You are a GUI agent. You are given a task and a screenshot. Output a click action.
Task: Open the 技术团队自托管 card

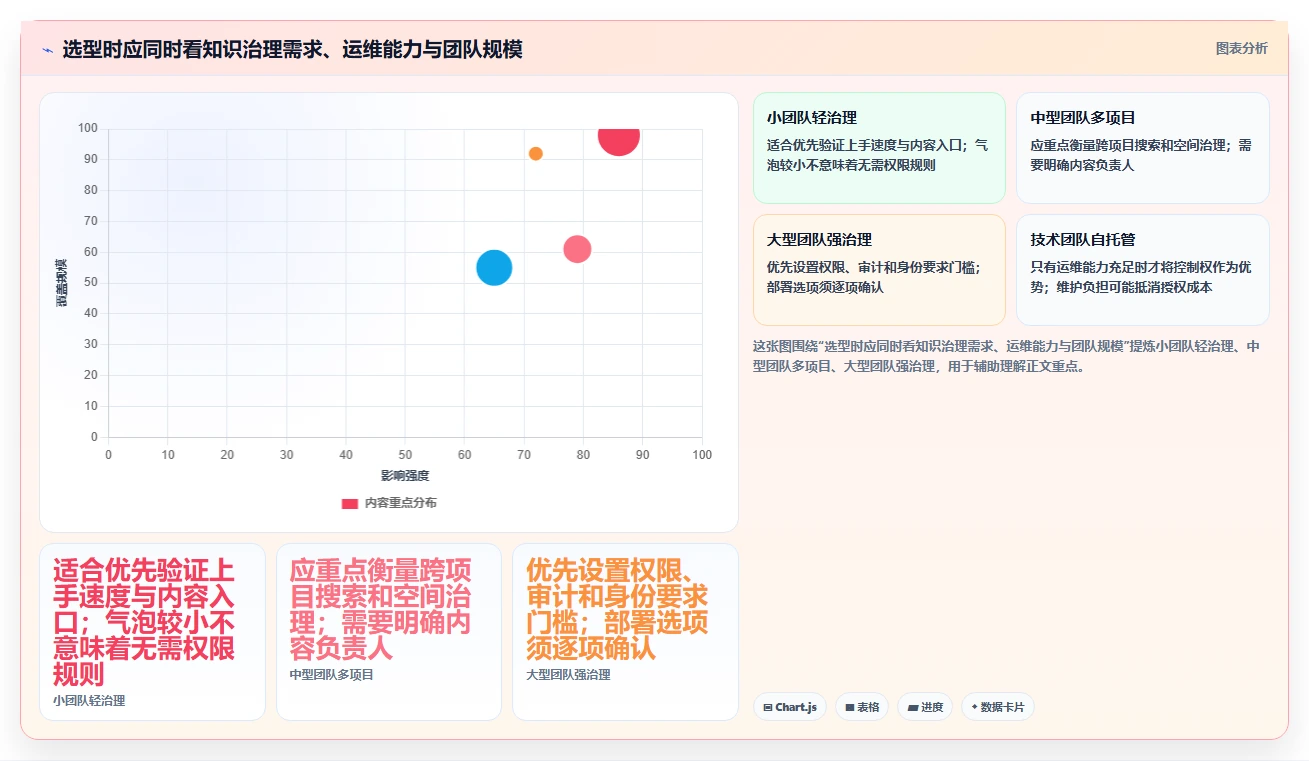pos(1143,270)
